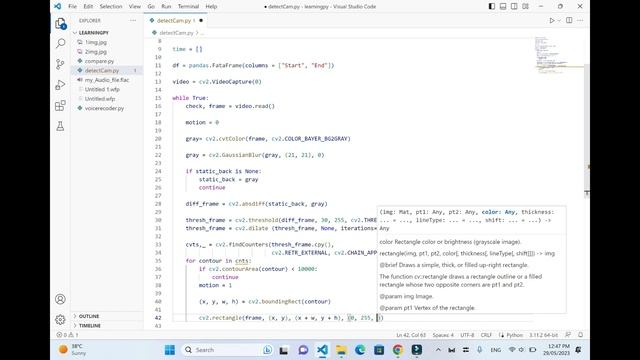Open the Run and Debug view
This screenshot has width=640, height=360.
coord(60,85)
